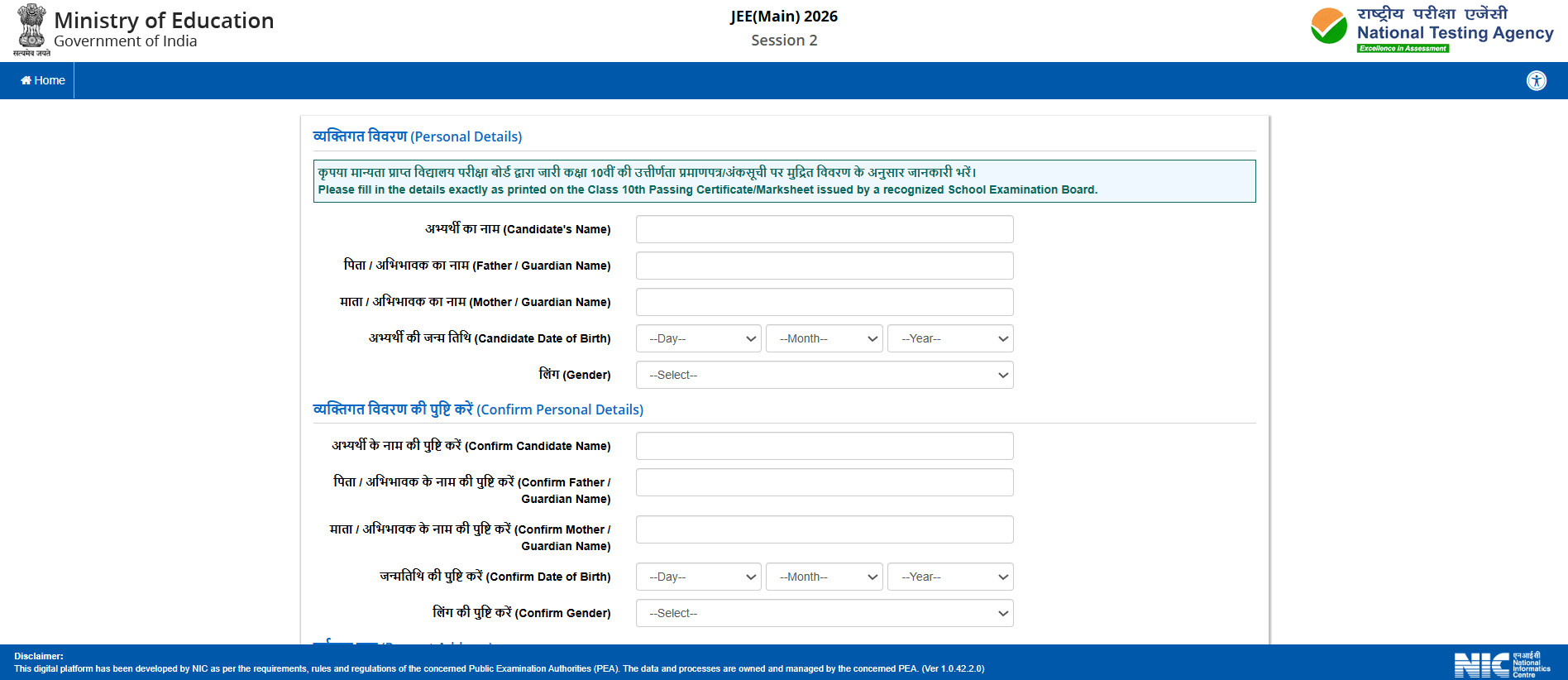The width and height of the screenshot is (1568, 680).
Task: Open the Confirm Date of Birth Day dropdown
Action: 699,577
